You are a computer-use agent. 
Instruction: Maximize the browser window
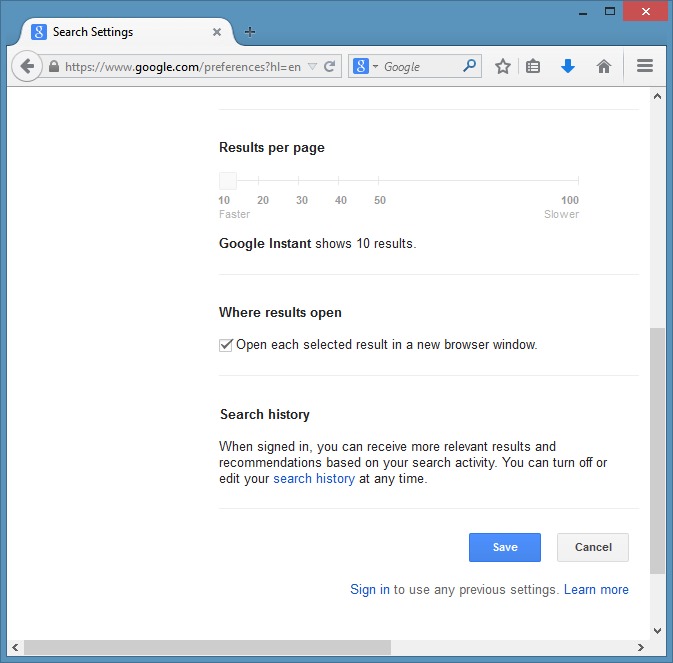tap(609, 12)
